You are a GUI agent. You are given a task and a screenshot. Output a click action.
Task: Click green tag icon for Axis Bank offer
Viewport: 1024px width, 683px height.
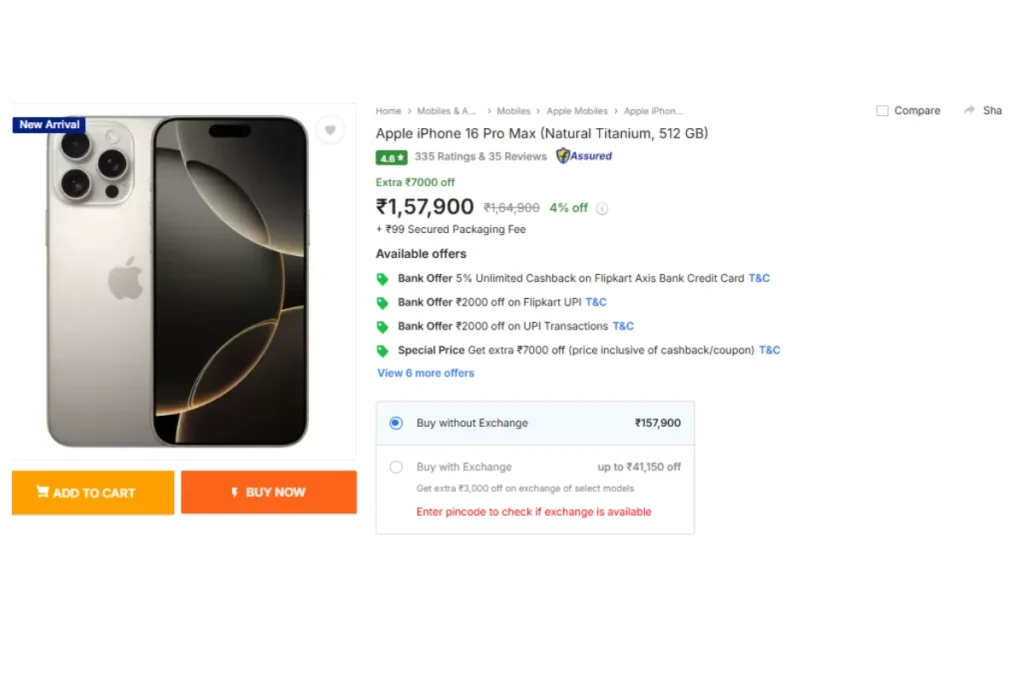(x=383, y=279)
